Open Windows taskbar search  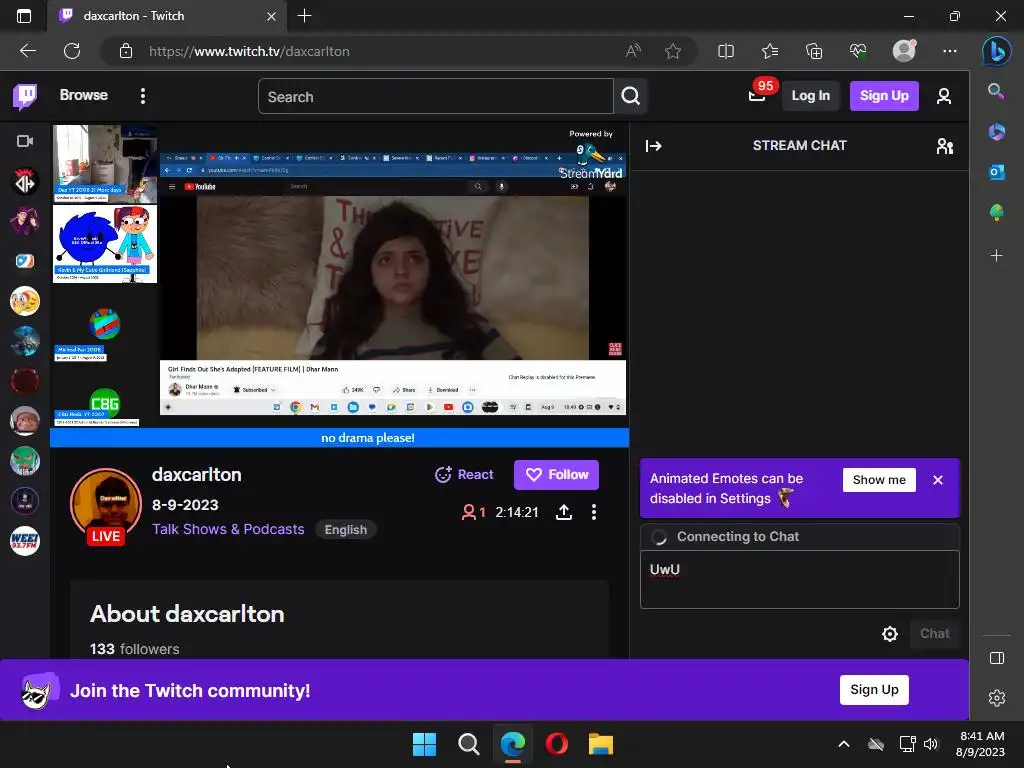[468, 744]
